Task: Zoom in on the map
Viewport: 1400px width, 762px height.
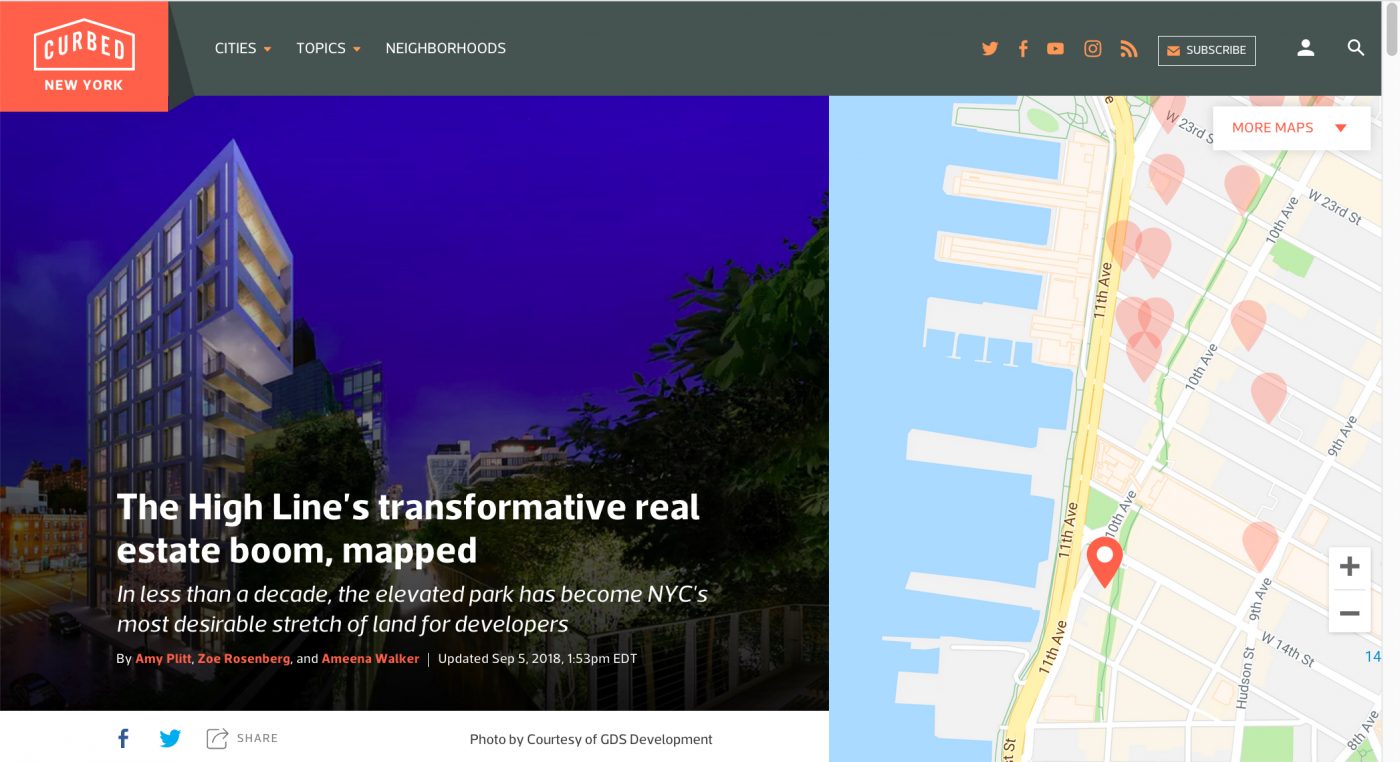Action: pos(1349,567)
